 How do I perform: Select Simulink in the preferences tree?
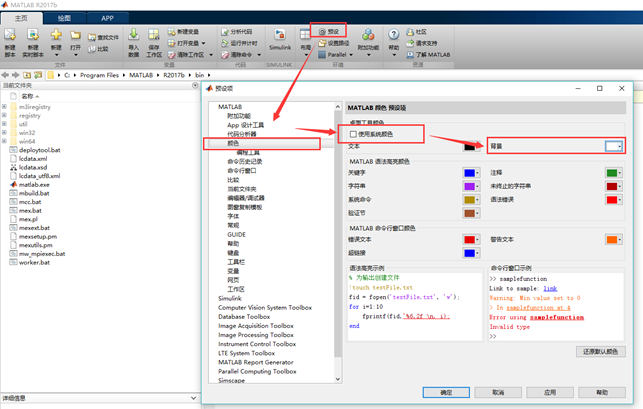click(x=230, y=298)
